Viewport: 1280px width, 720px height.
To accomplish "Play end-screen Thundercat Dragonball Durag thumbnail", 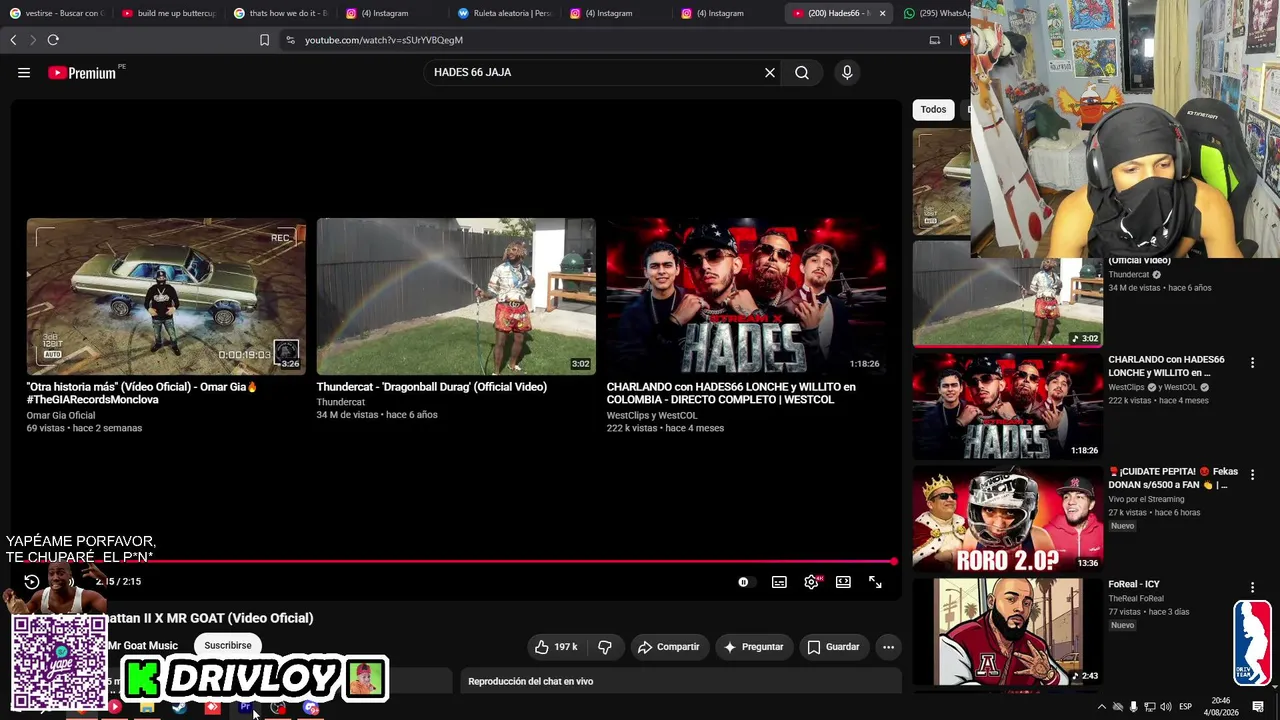I will point(456,296).
